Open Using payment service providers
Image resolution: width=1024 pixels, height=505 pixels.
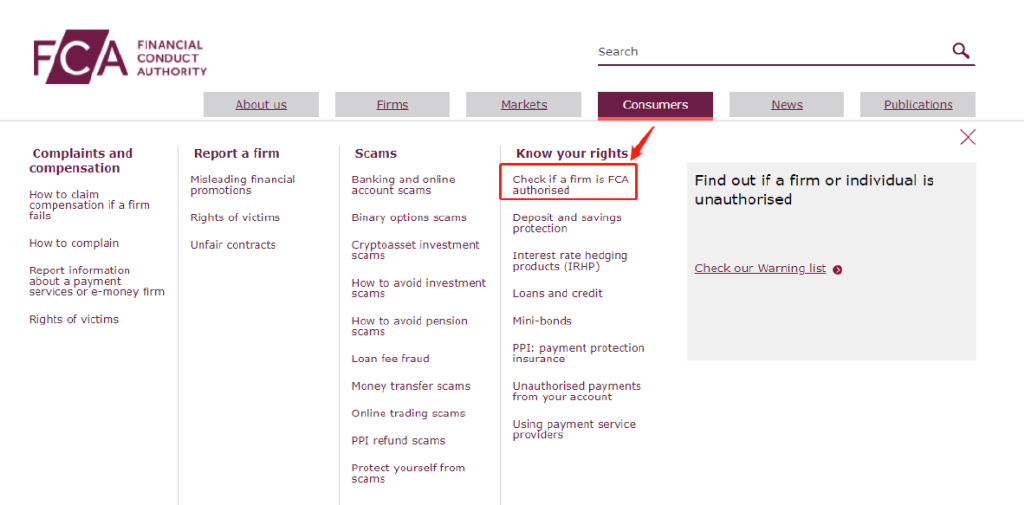point(574,429)
